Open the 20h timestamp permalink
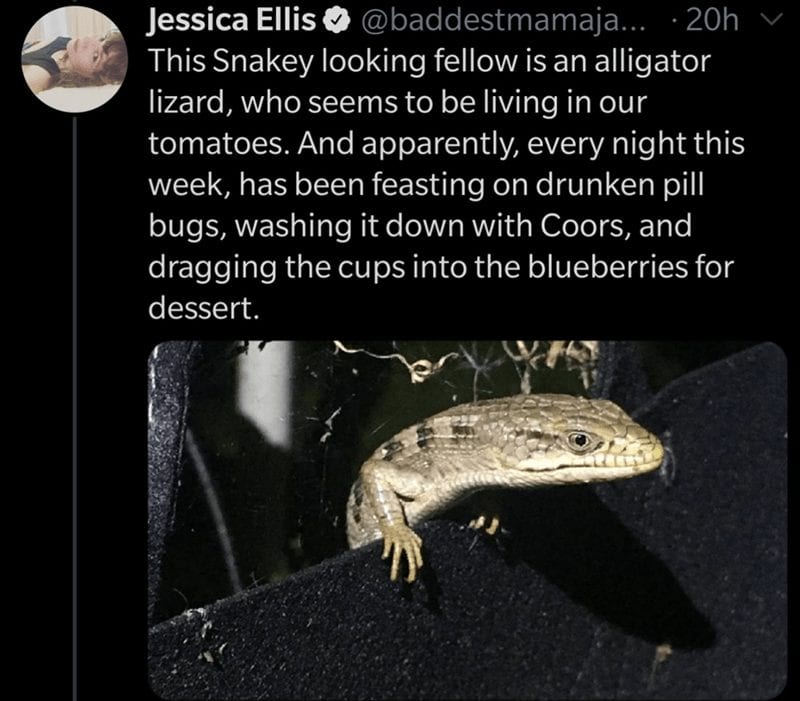The height and width of the screenshot is (701, 800). pyautogui.click(x=712, y=21)
